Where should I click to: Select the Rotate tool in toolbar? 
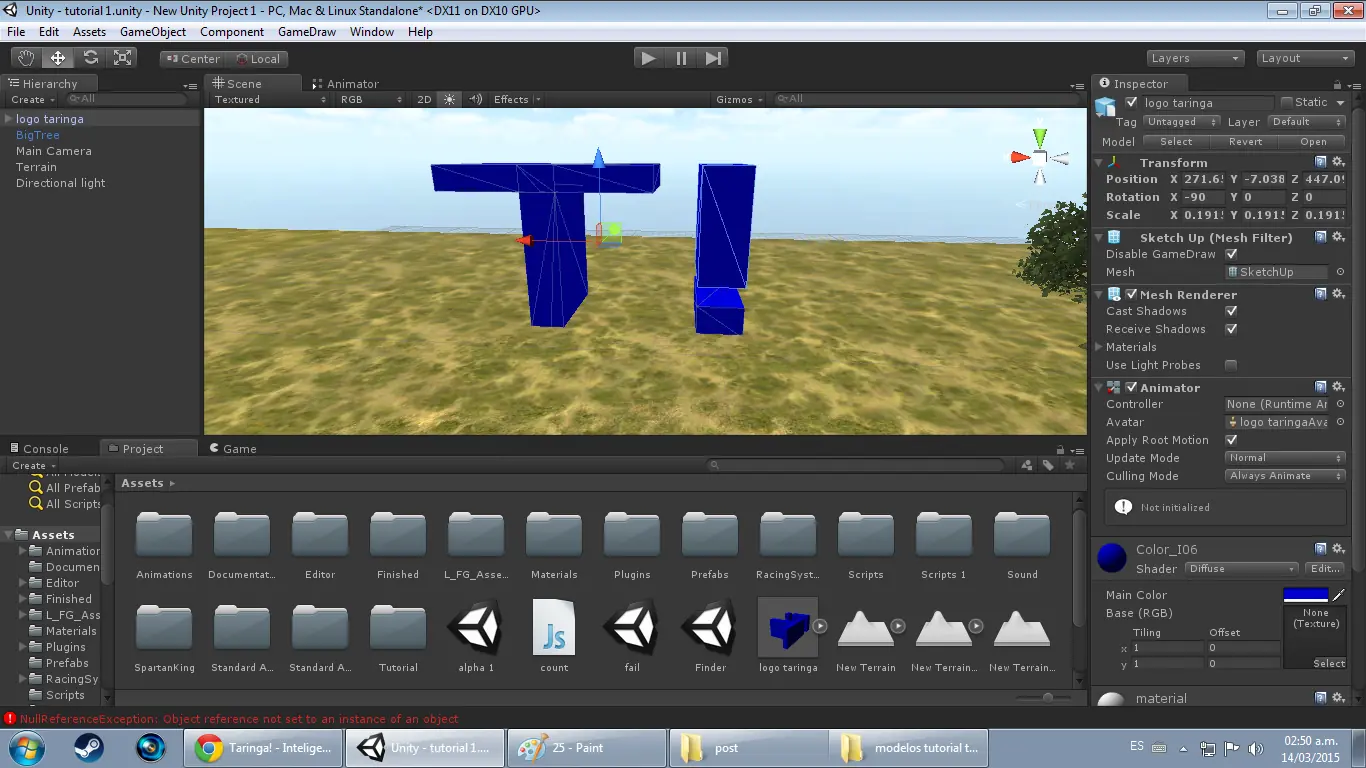pos(91,58)
